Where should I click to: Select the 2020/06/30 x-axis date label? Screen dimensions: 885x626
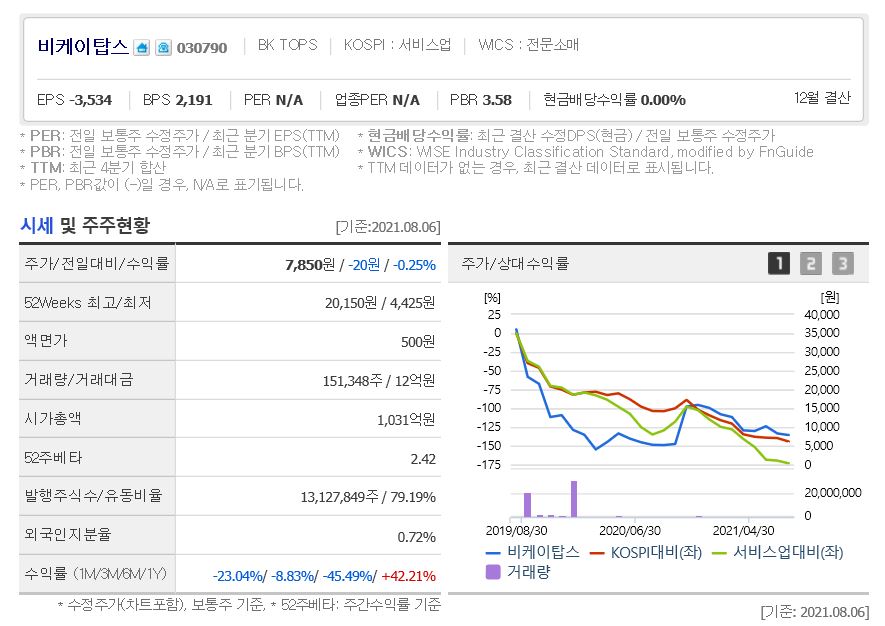(x=629, y=531)
